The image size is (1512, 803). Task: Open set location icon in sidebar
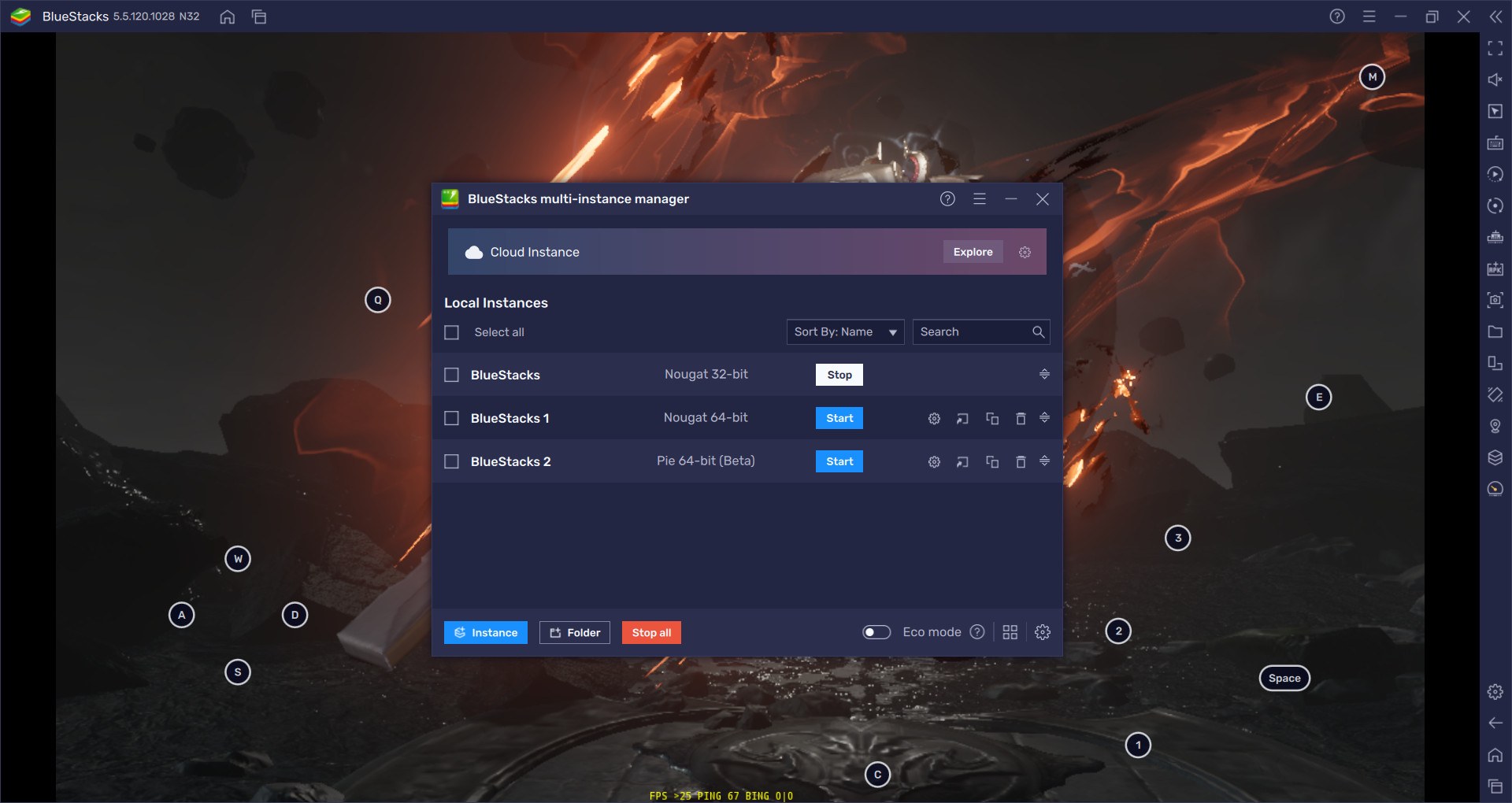[x=1495, y=427]
